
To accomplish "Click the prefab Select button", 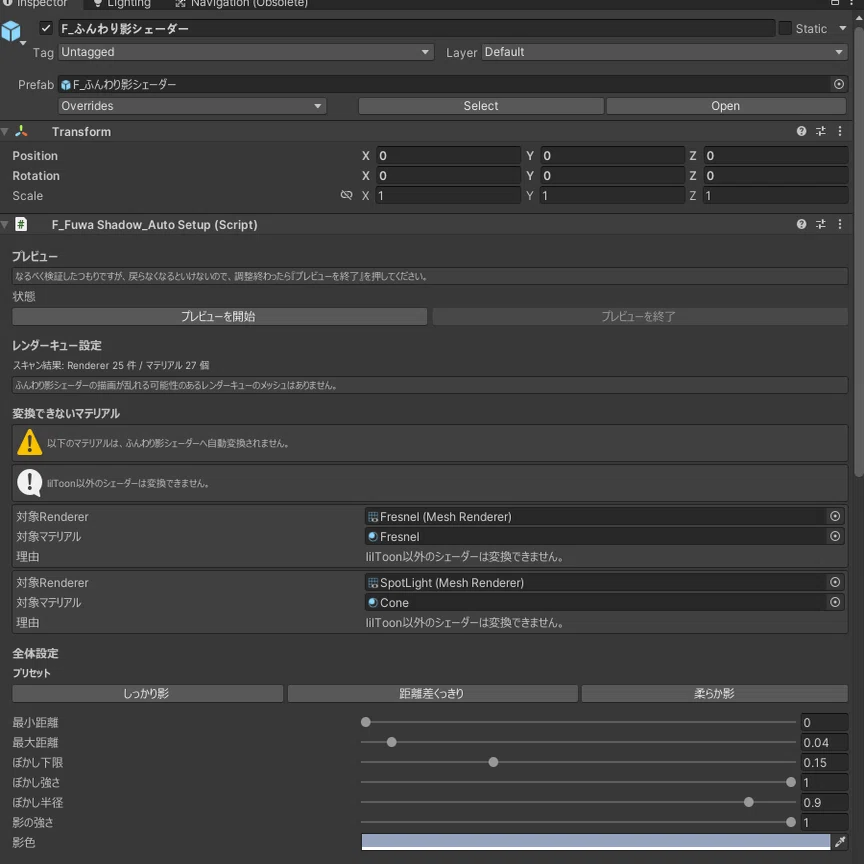I will (480, 106).
